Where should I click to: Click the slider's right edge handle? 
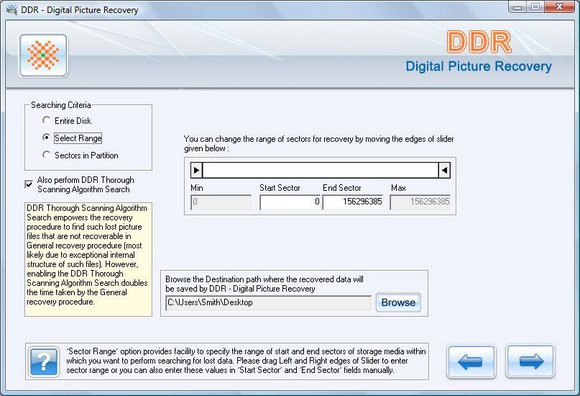[x=444, y=170]
